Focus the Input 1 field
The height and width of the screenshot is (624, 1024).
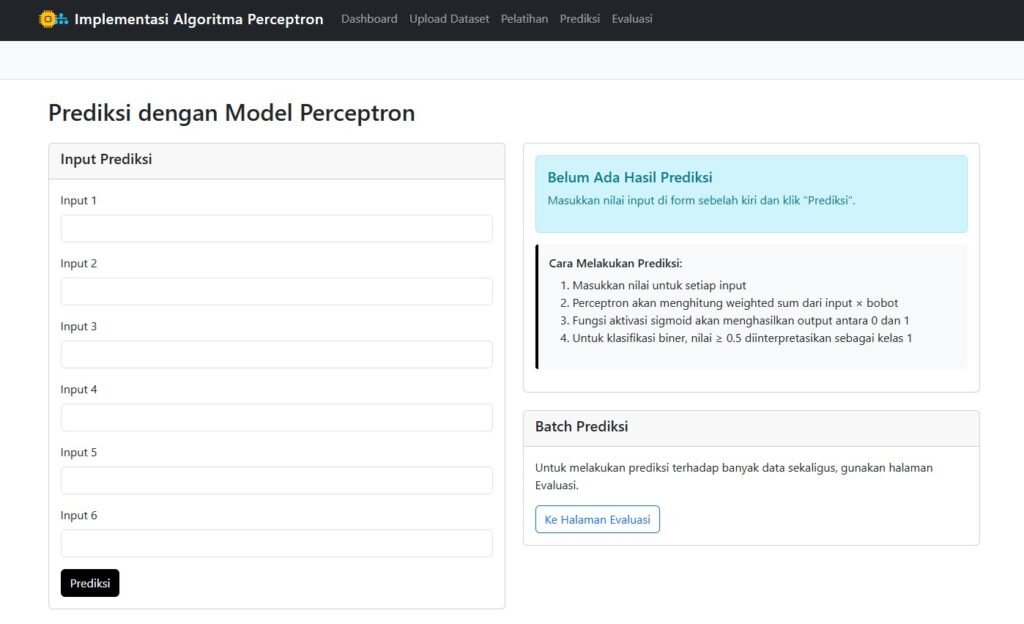pos(276,228)
